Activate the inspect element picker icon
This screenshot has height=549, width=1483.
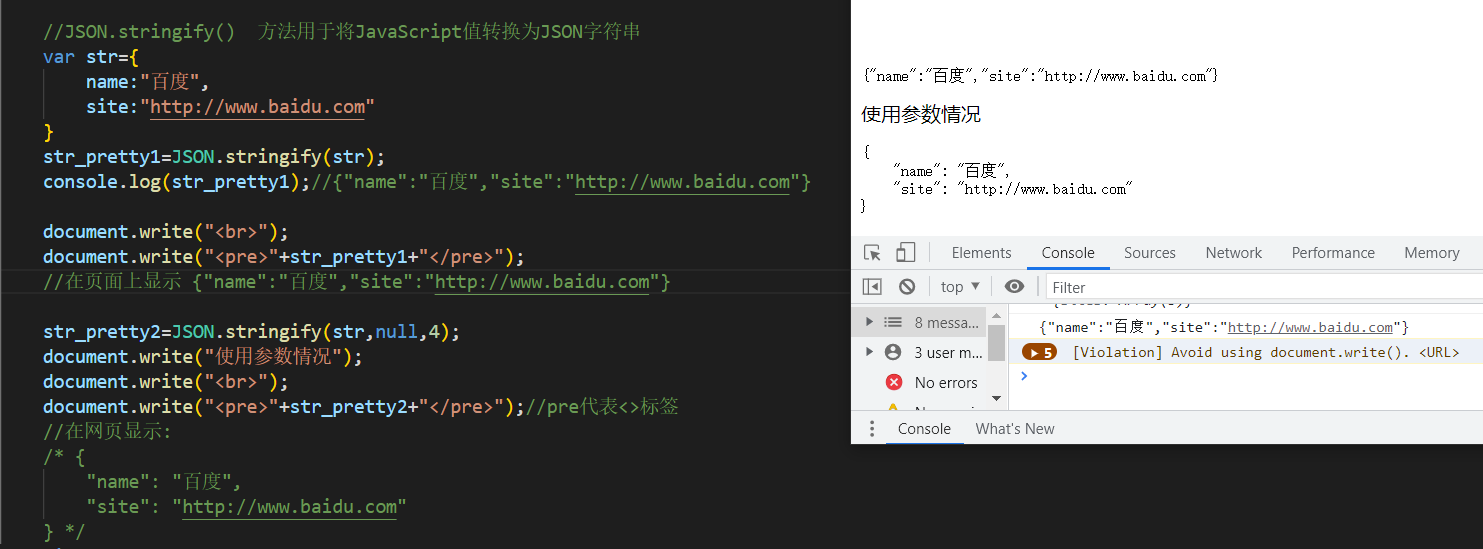point(872,253)
